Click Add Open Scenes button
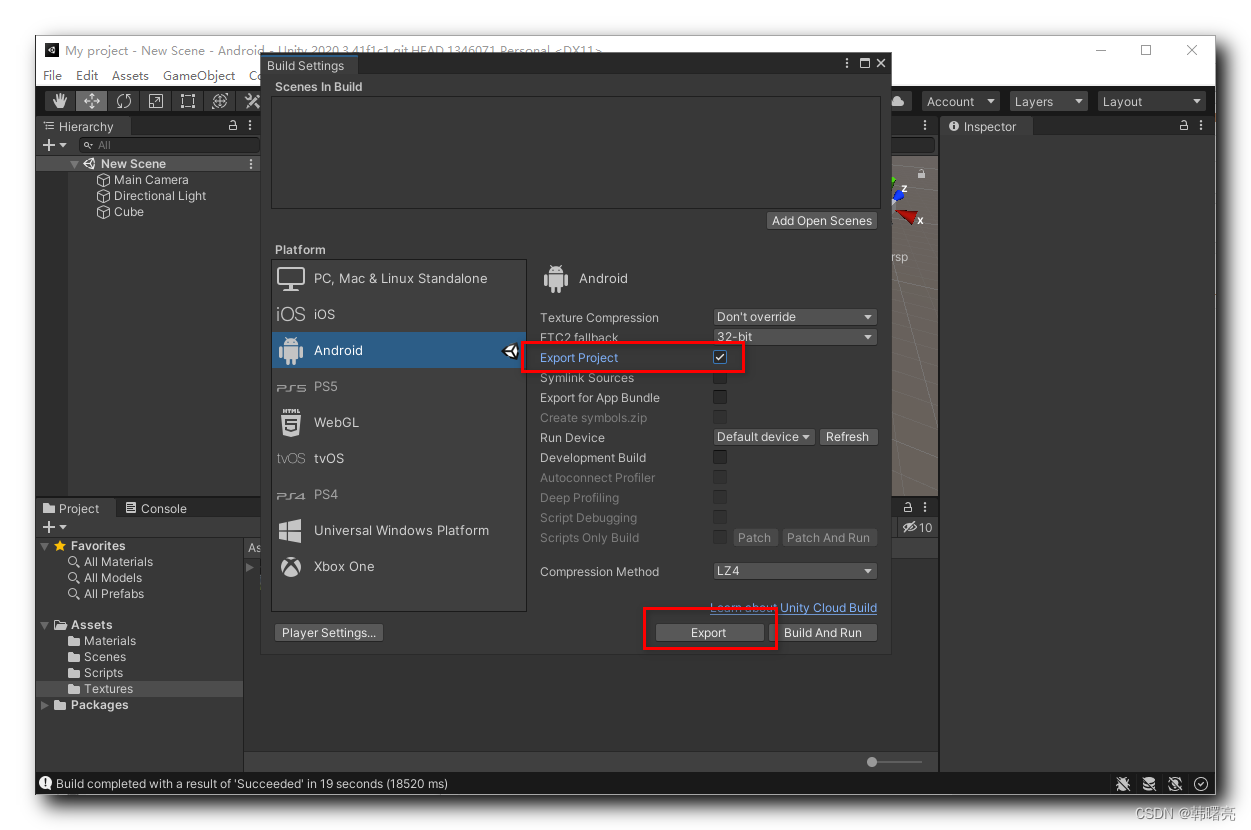Screen dimensions: 1251x830 [x=822, y=221]
